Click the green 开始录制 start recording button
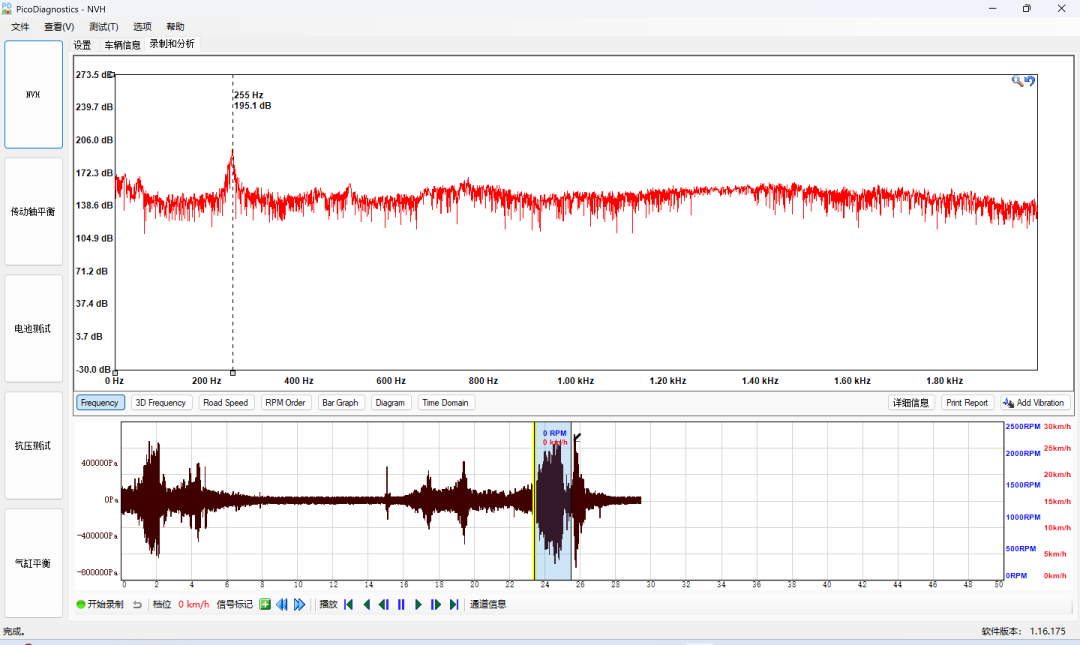1080x645 pixels. click(100, 604)
